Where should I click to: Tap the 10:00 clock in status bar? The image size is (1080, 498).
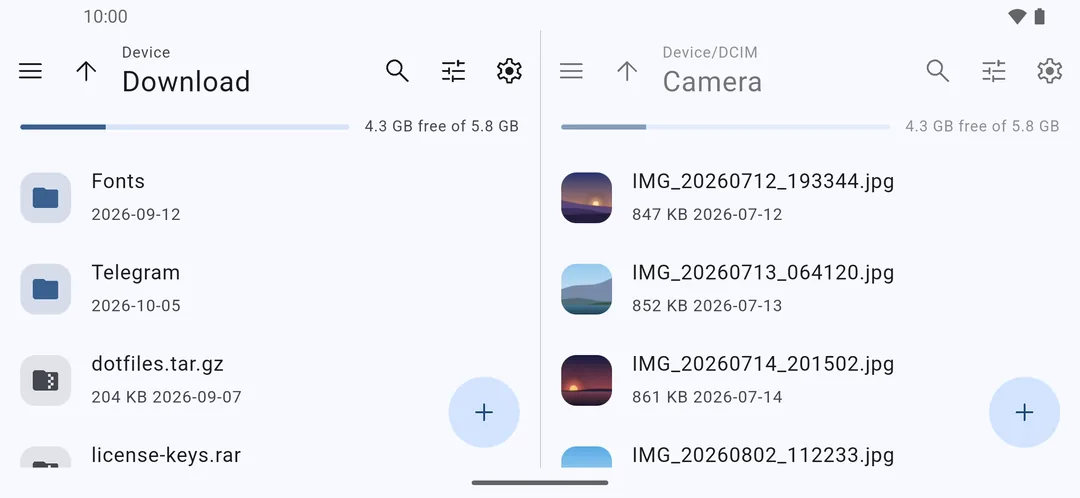(105, 17)
